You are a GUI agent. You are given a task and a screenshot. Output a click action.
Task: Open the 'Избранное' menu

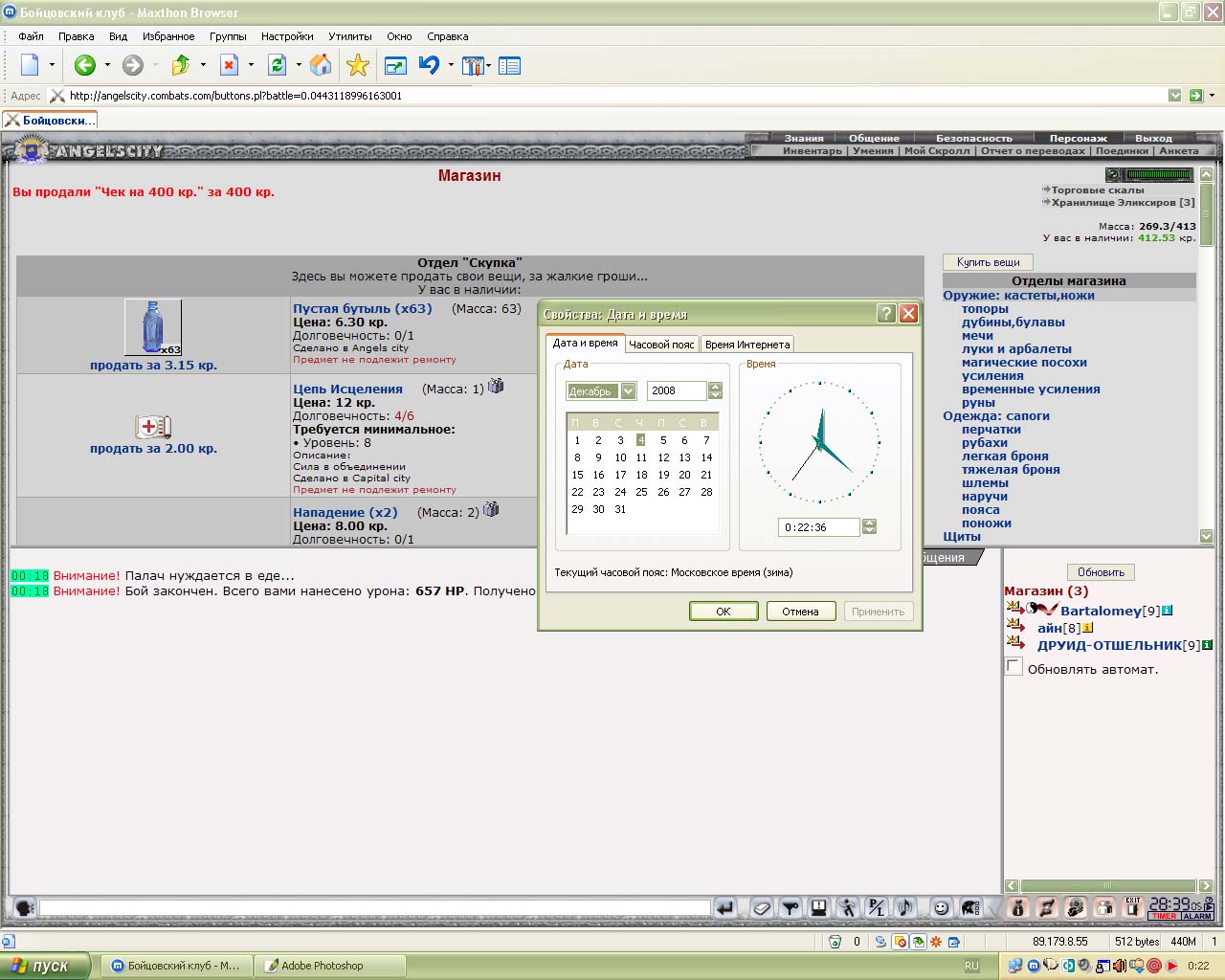click(x=168, y=36)
